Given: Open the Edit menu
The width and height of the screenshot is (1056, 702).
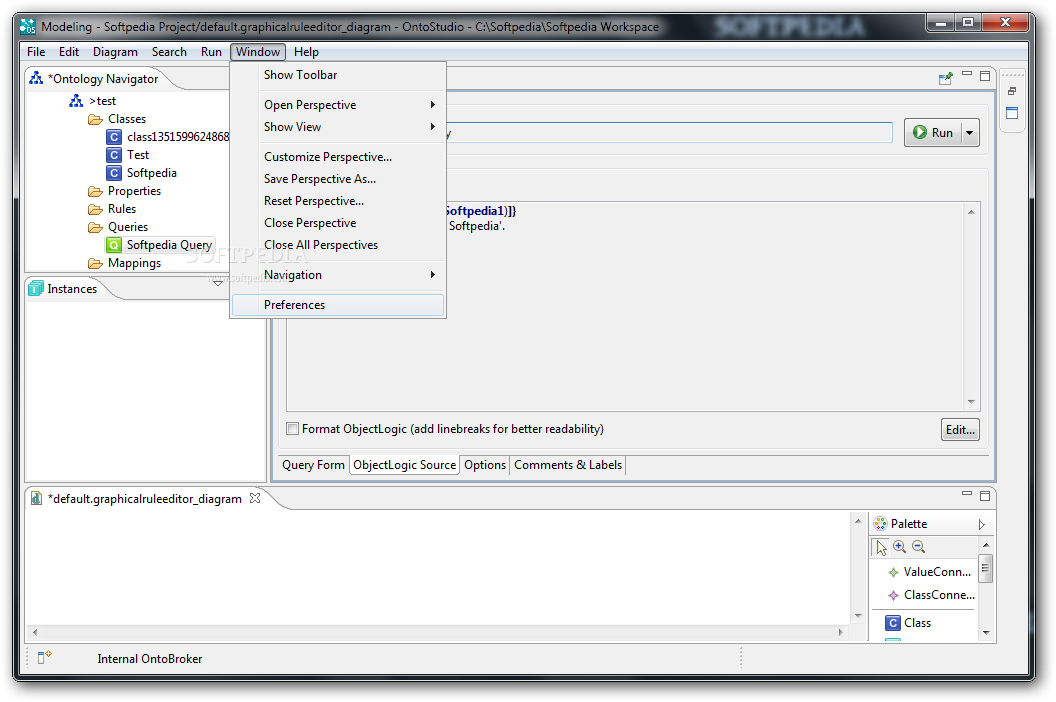Looking at the screenshot, I should [x=69, y=52].
